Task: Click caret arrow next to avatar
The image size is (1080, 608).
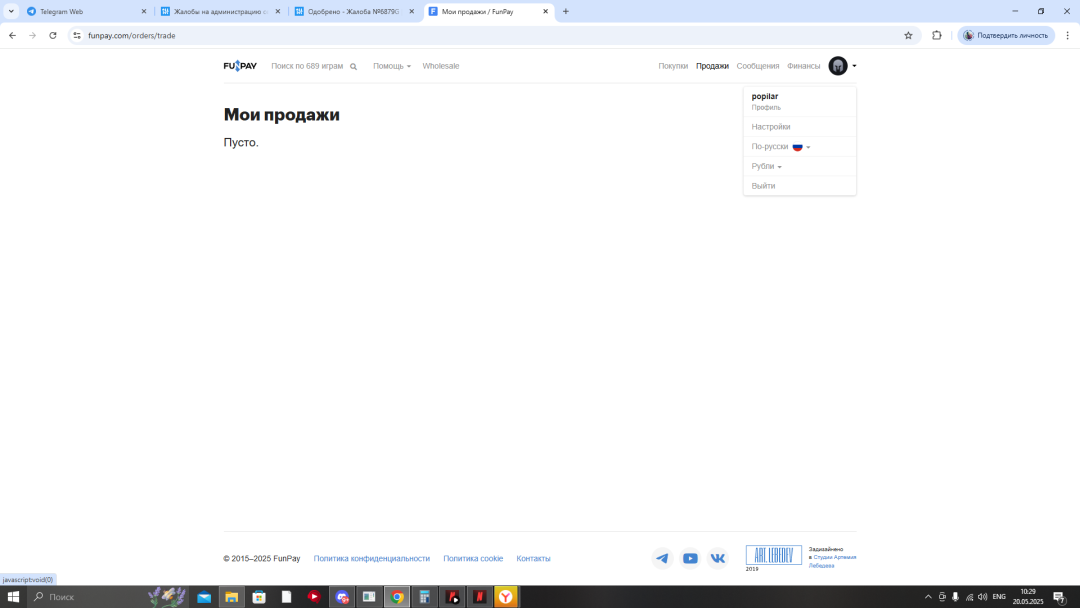Action: (854, 66)
